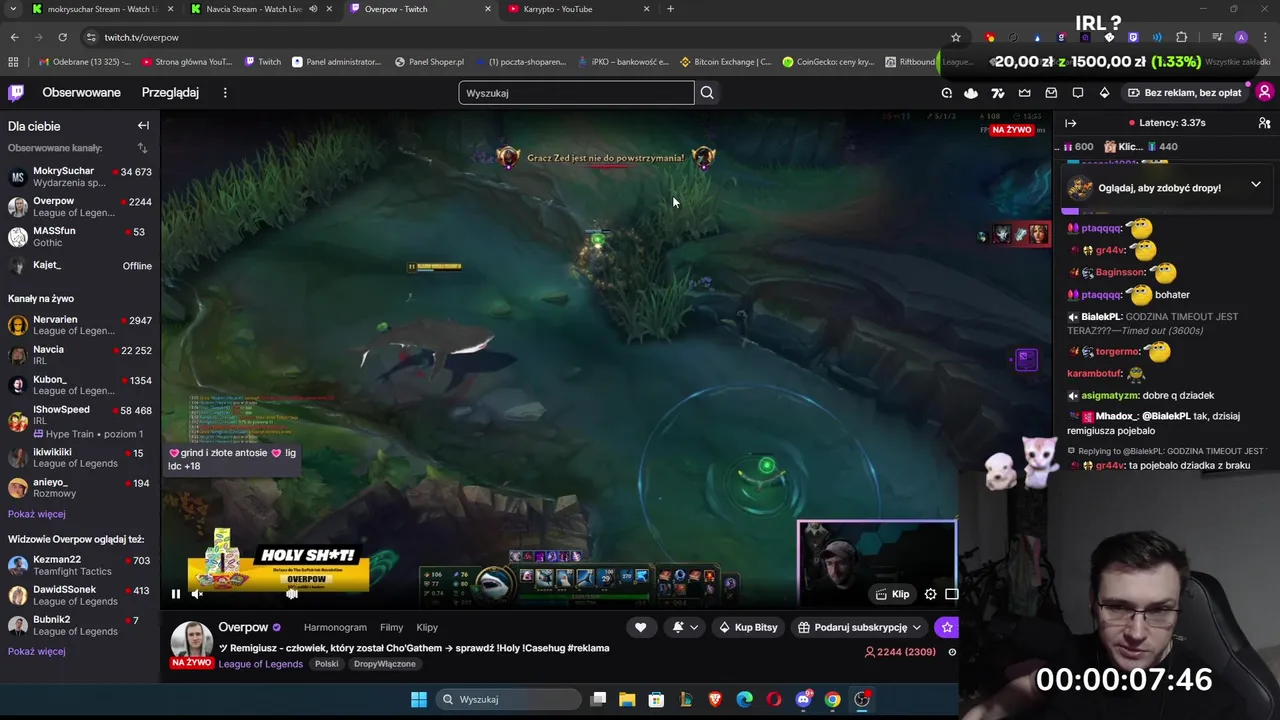Open the stream uptime clock icon
Screen dimensions: 1280x720
click(x=952, y=652)
